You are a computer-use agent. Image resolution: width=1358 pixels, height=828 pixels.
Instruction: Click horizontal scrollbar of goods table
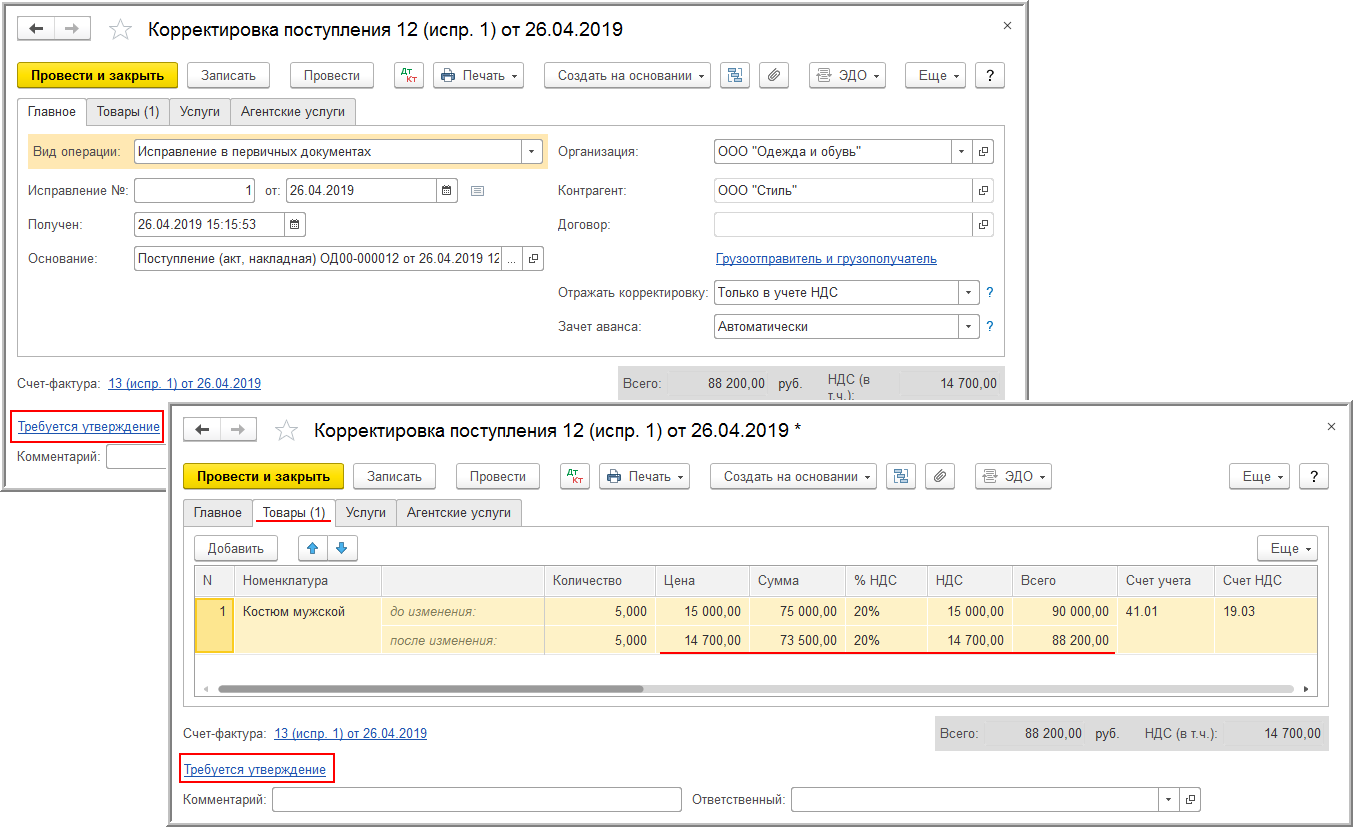click(x=430, y=689)
